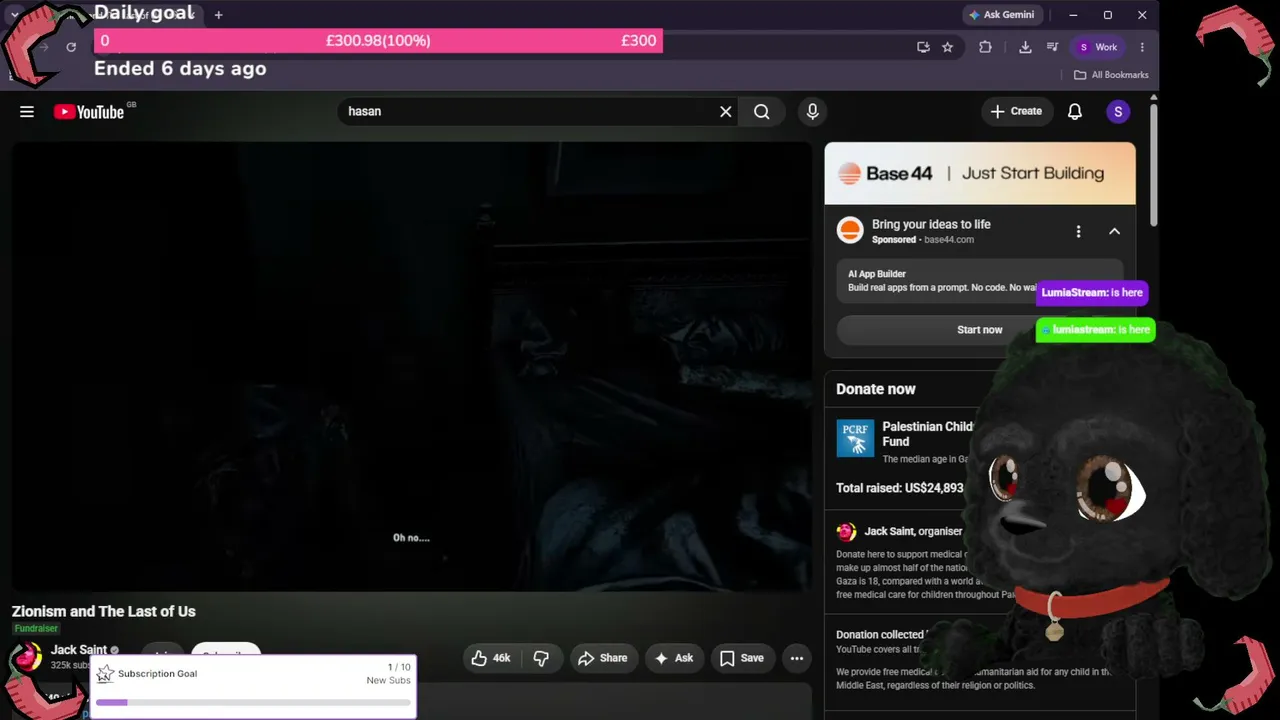Open more actions ellipsis under the video
1280x720 pixels.
pyautogui.click(x=797, y=658)
